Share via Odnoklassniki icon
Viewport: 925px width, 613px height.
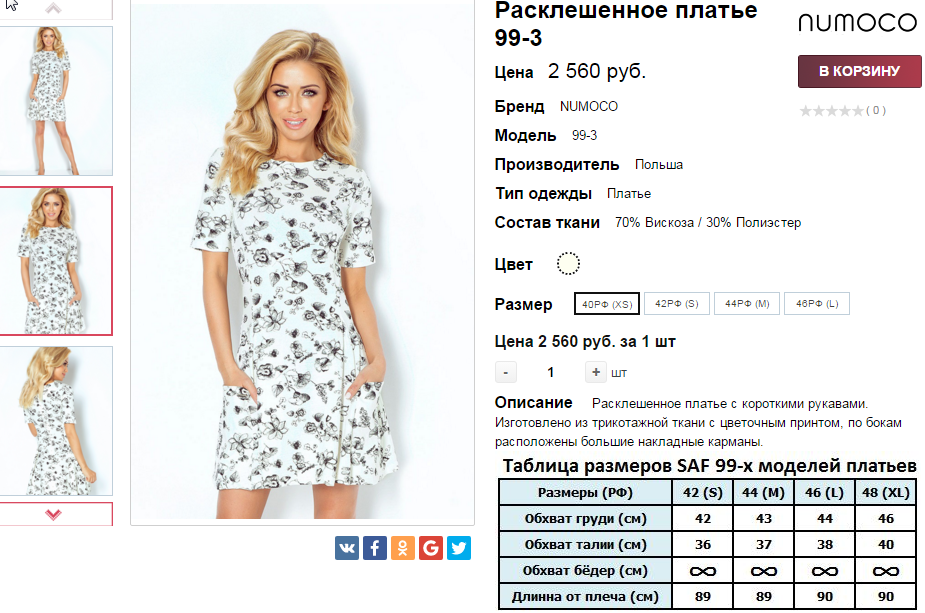403,548
